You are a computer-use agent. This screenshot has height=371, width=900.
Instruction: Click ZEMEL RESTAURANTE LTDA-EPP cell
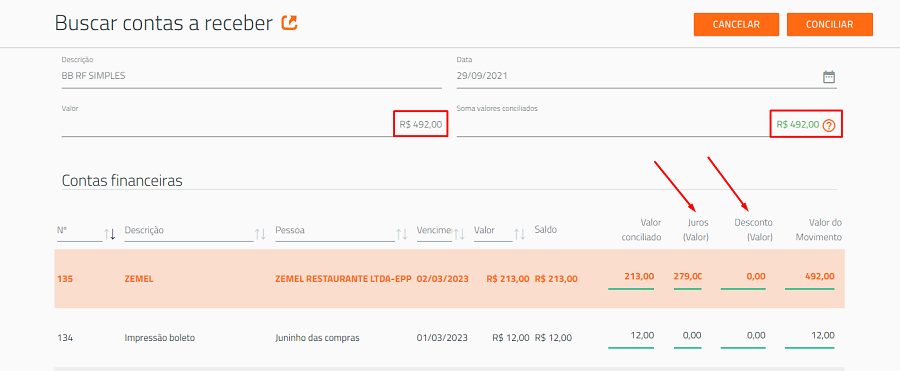coord(343,279)
